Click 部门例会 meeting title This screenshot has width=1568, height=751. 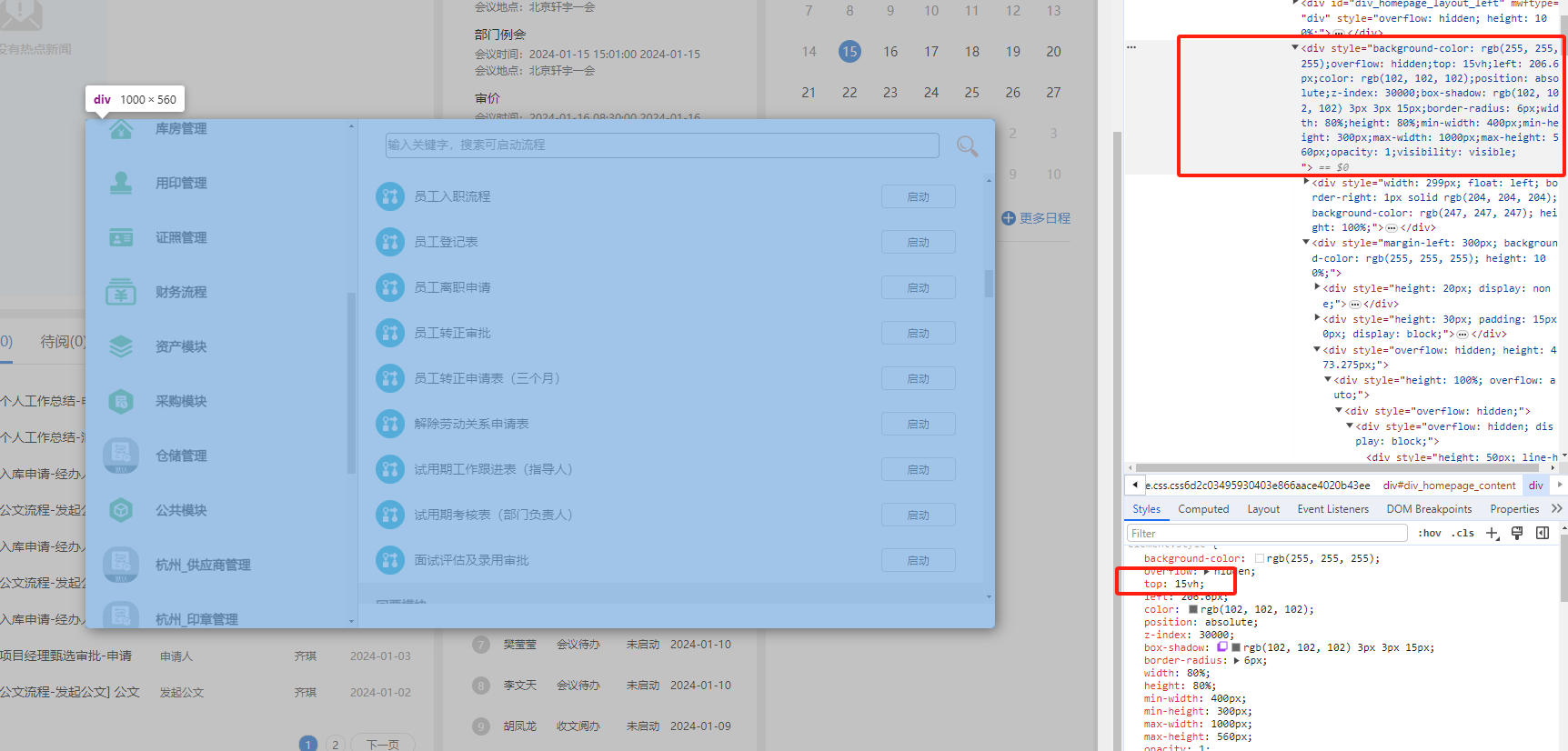click(x=500, y=35)
